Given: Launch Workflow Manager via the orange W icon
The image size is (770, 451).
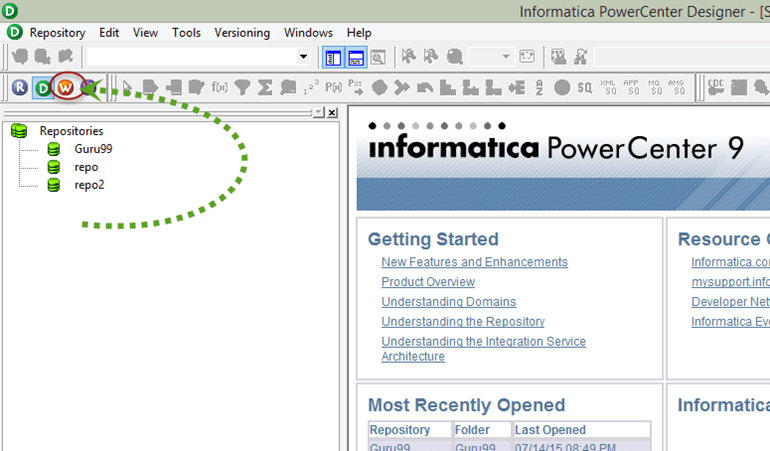Looking at the screenshot, I should [x=65, y=87].
